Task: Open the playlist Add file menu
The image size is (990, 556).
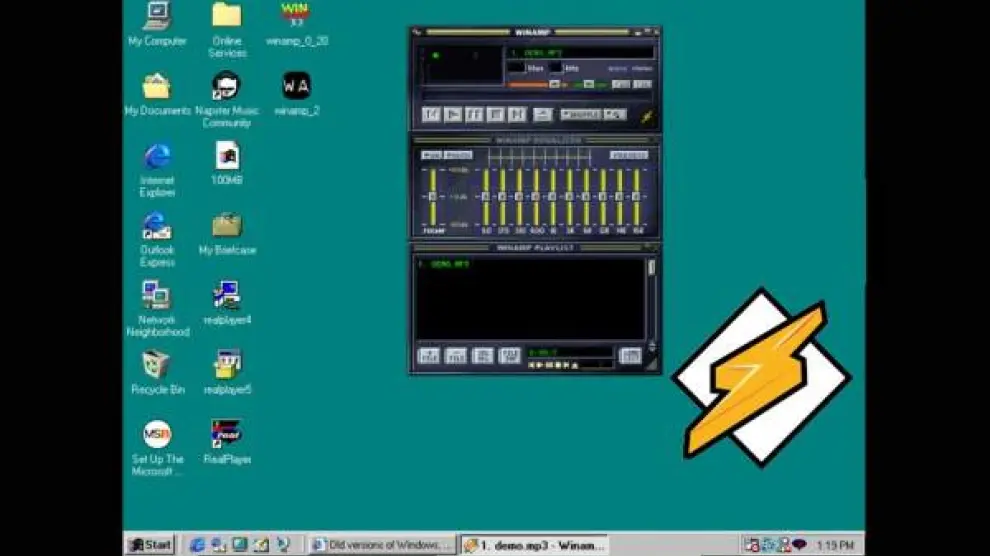Action: 428,355
